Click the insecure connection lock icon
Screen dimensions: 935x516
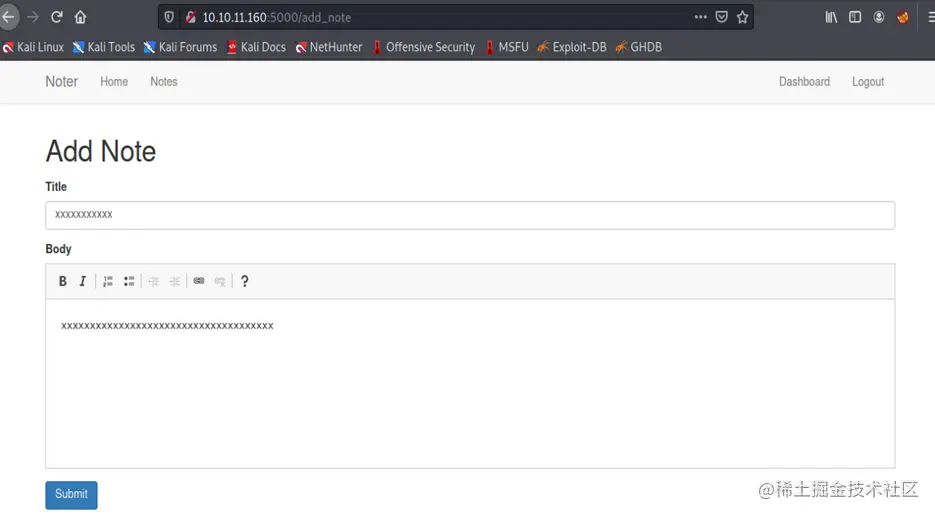tap(190, 17)
